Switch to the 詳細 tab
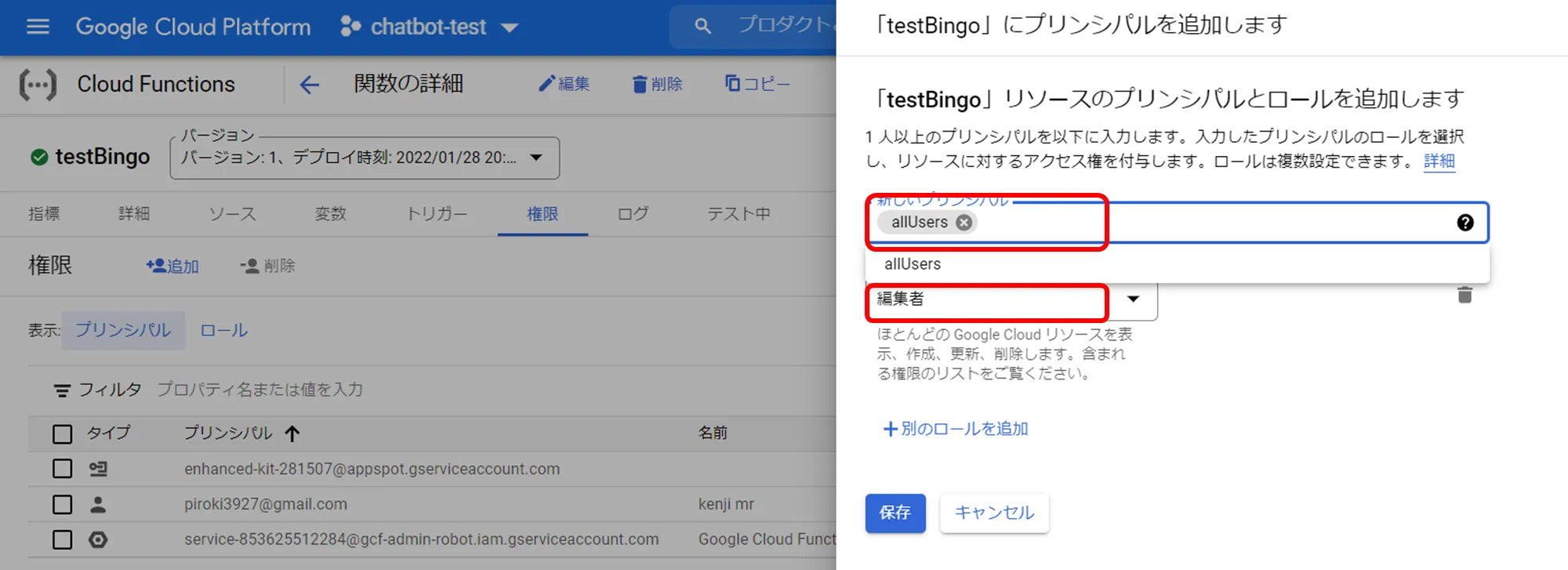 [x=134, y=213]
